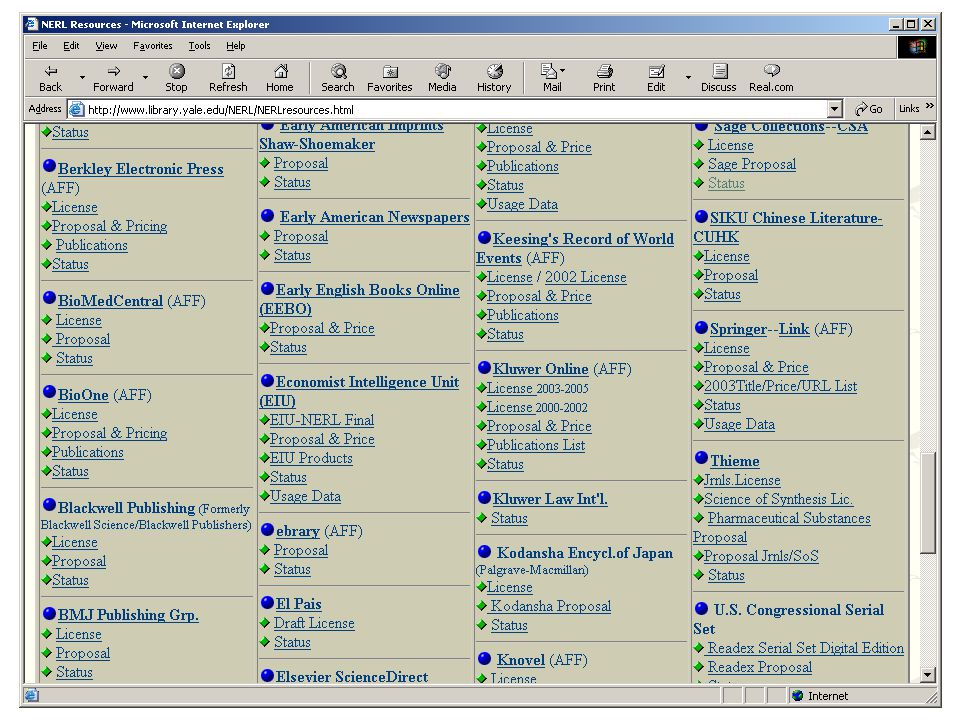Open the History pane
Image resolution: width=960 pixels, height=720 pixels.
click(494, 78)
